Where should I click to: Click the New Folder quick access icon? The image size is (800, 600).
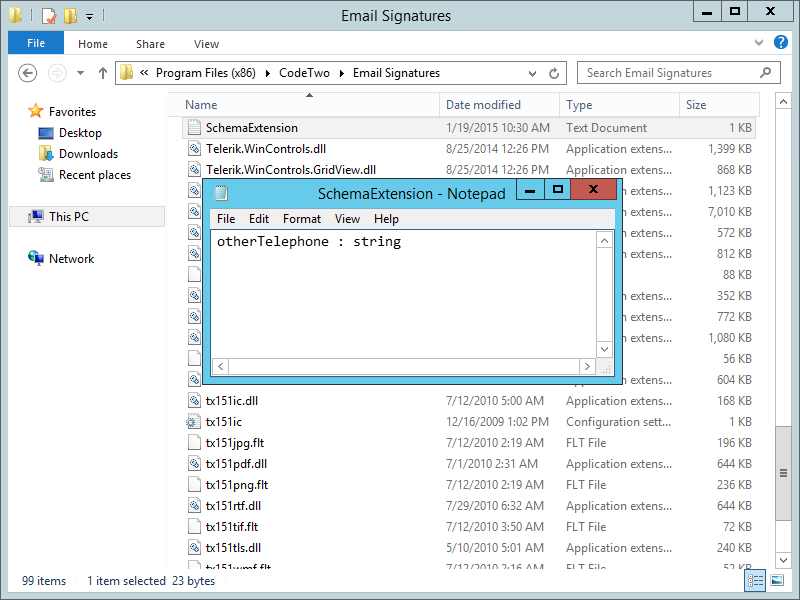click(x=70, y=16)
